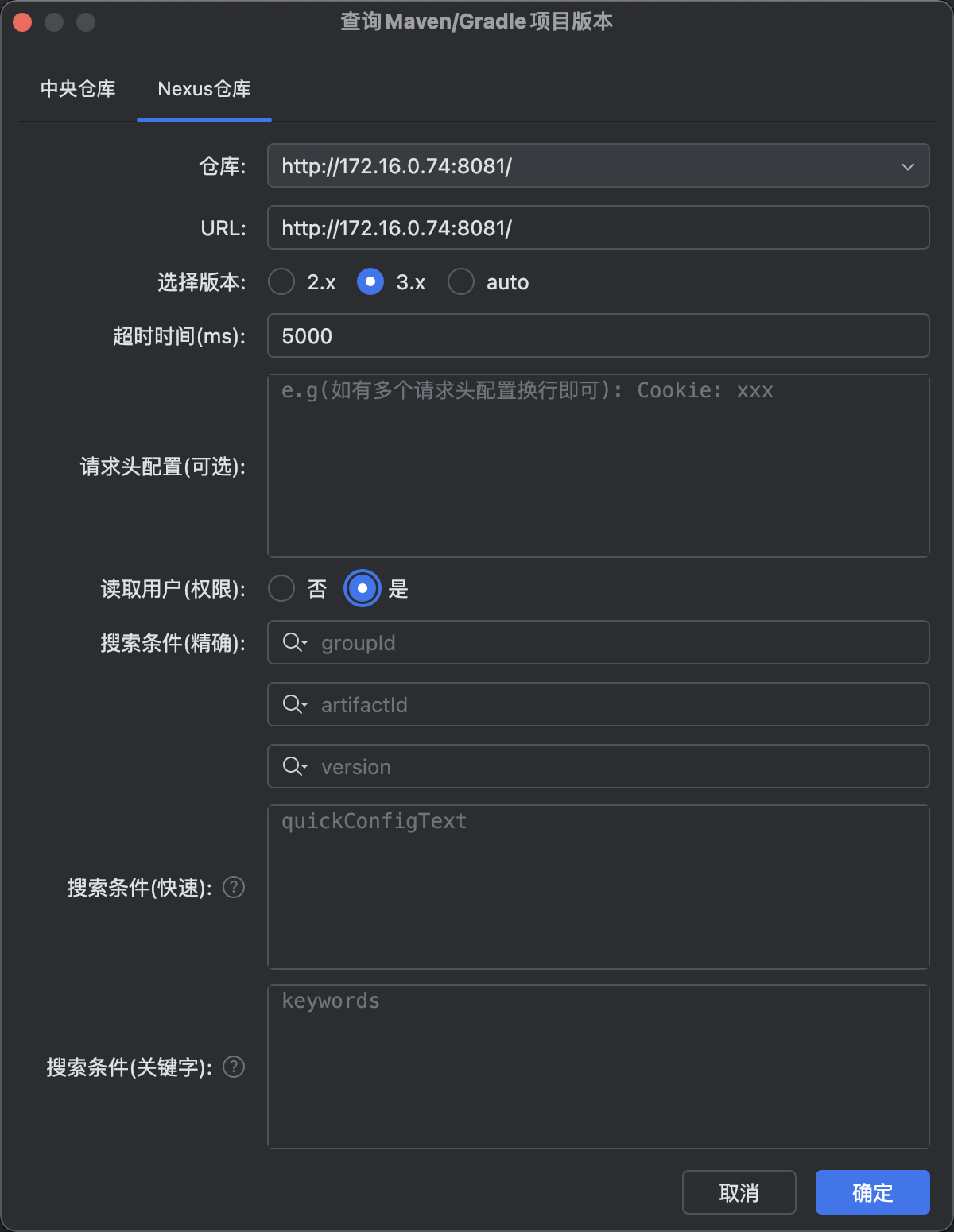The height and width of the screenshot is (1232, 954).
Task: Focus the keywords search text area
Action: (598, 1067)
